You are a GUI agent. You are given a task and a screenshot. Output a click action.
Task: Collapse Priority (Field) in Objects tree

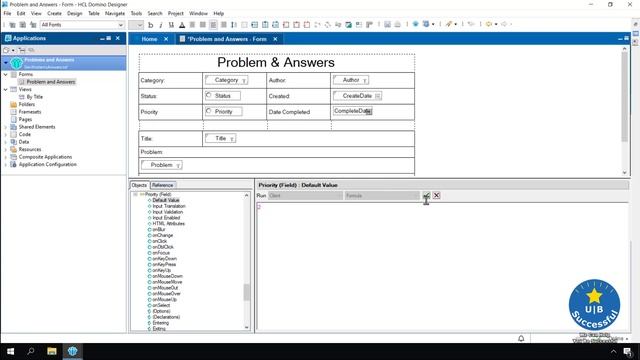136,194
